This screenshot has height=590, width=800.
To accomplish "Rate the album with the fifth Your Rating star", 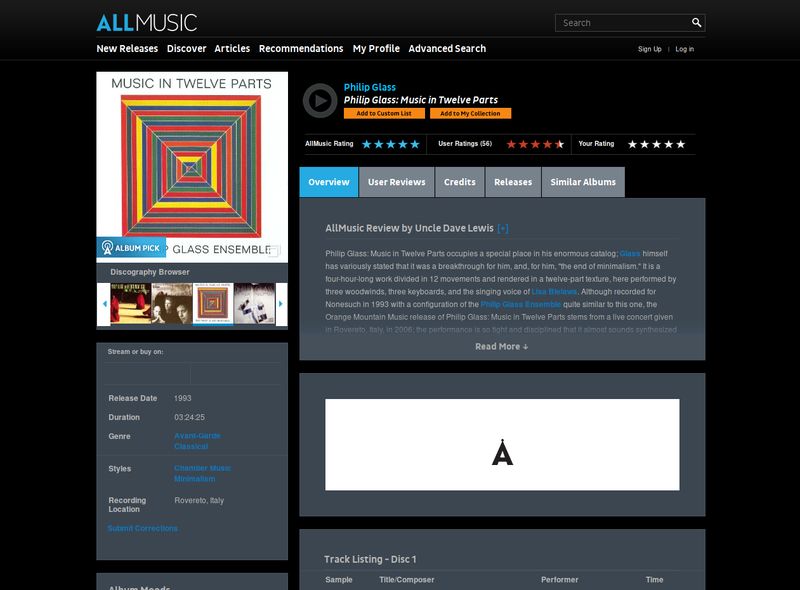I will coord(681,144).
